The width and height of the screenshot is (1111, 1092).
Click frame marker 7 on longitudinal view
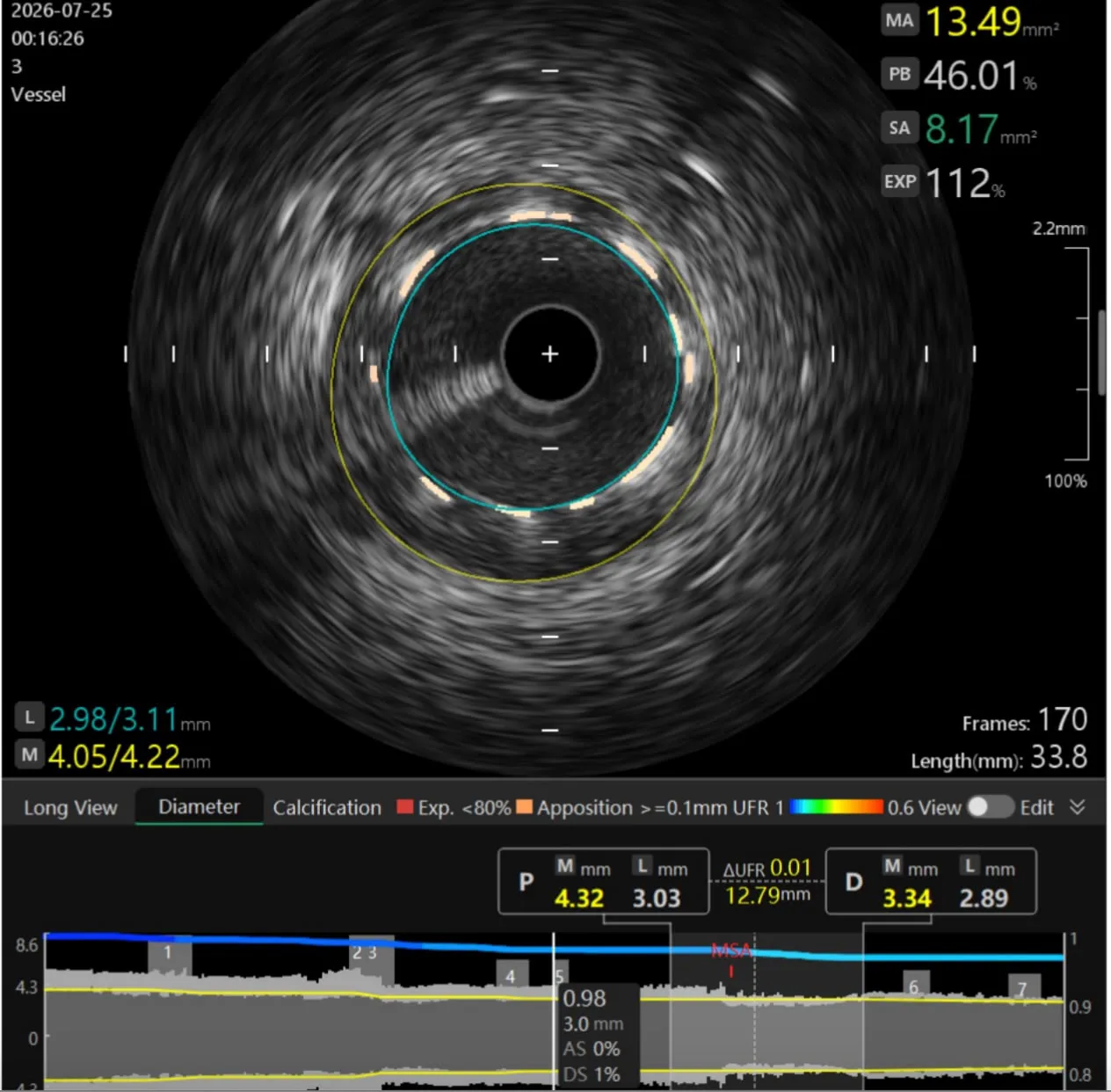tap(1022, 987)
